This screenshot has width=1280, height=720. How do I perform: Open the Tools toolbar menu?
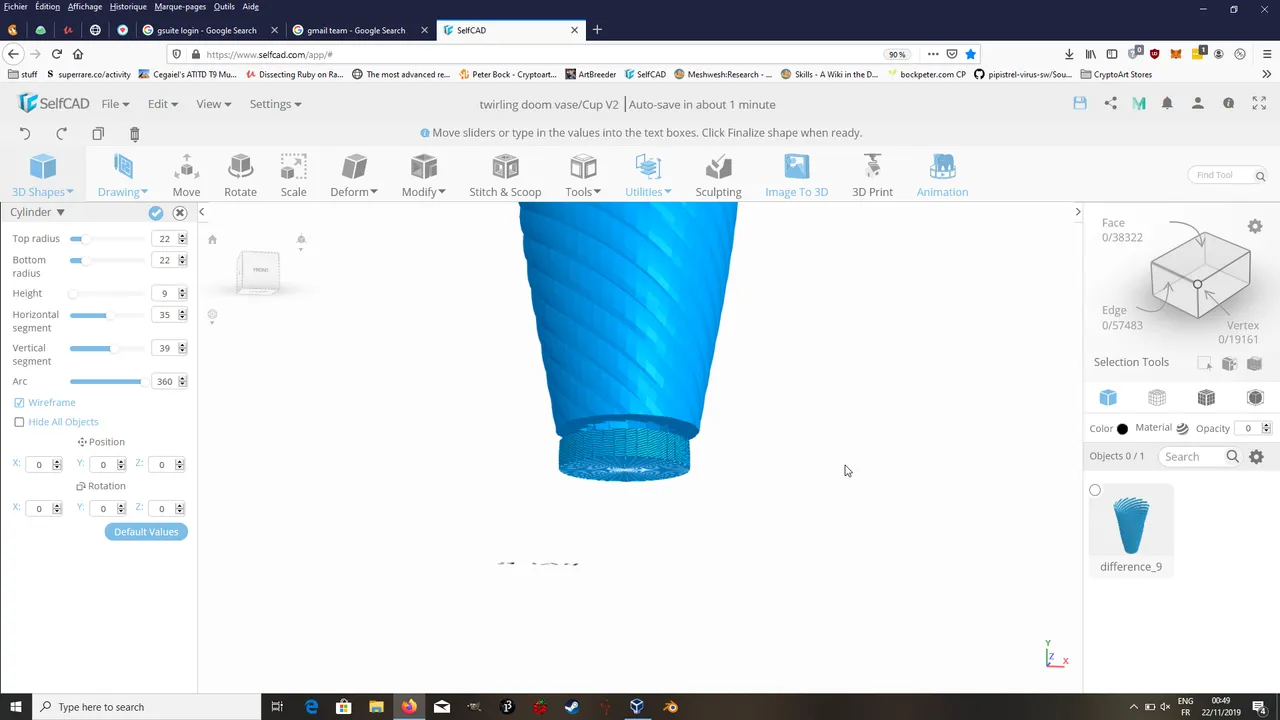[x=583, y=176]
